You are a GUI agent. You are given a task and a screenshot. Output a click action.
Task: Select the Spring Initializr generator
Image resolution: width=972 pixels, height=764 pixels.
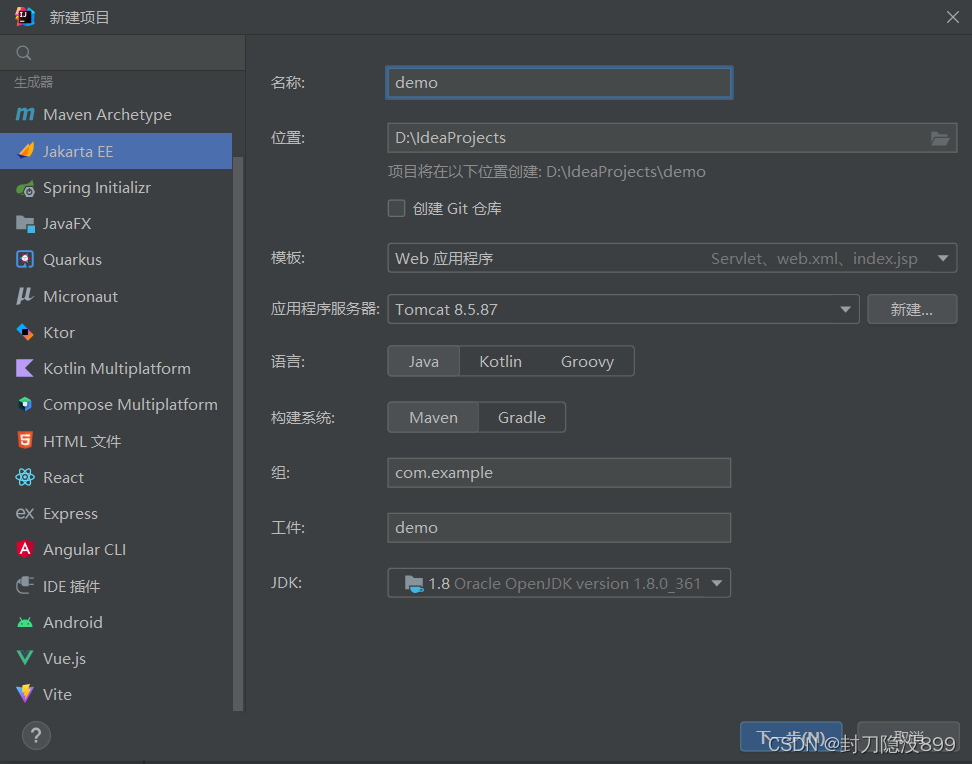point(116,188)
